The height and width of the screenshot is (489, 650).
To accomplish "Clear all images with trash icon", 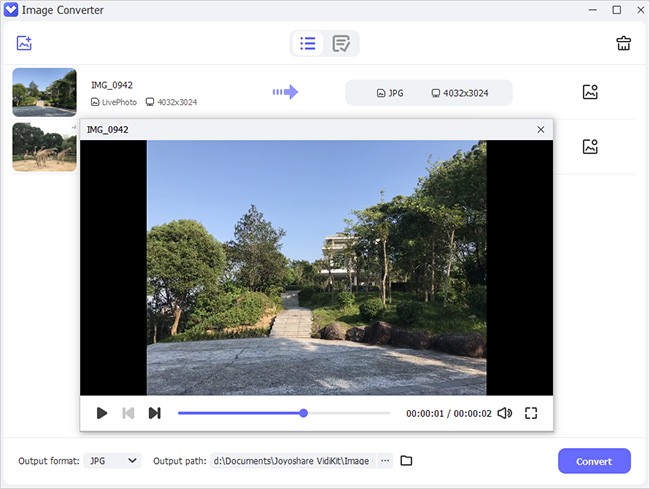I will pyautogui.click(x=623, y=43).
